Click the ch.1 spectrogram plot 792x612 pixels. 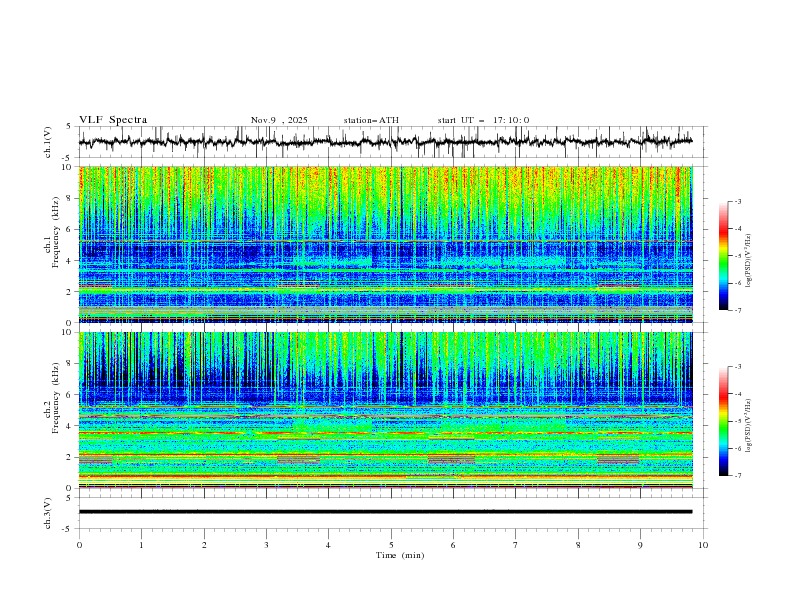386,244
